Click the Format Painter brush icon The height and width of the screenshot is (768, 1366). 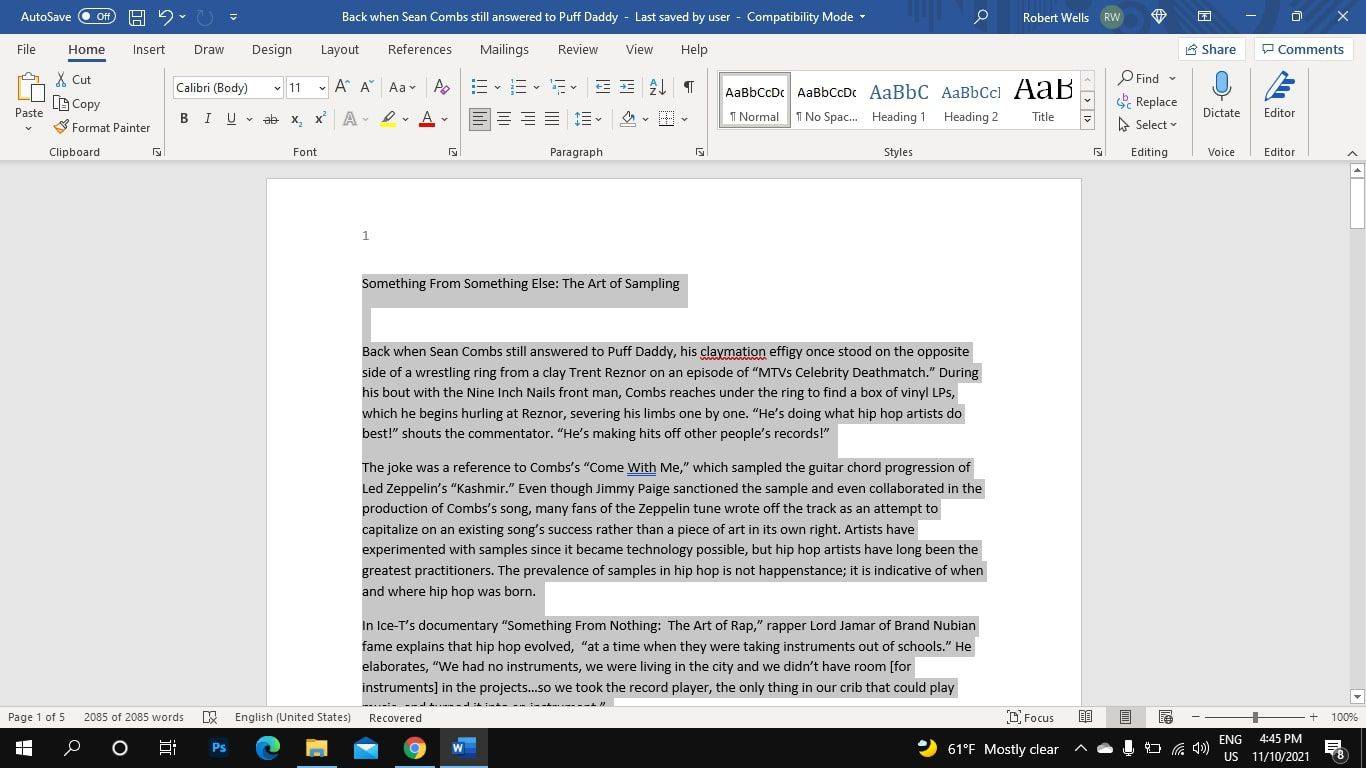tap(61, 127)
